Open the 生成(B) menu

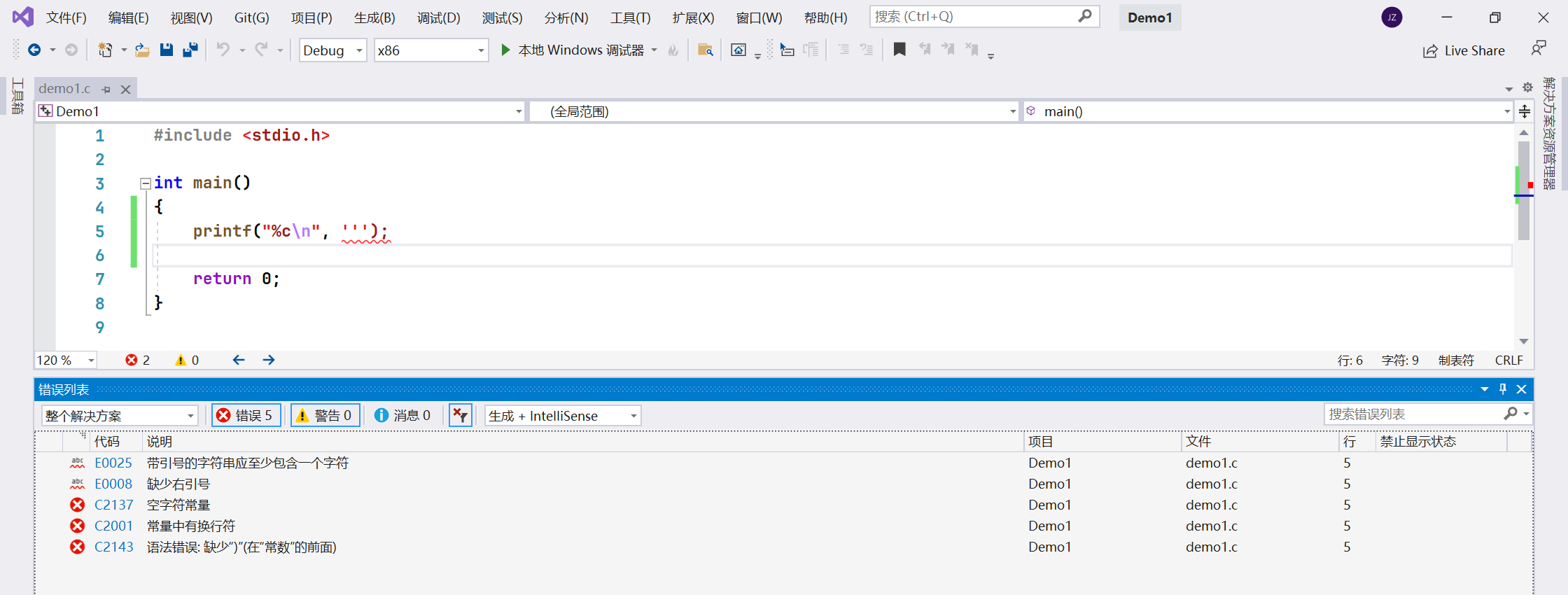tap(374, 17)
